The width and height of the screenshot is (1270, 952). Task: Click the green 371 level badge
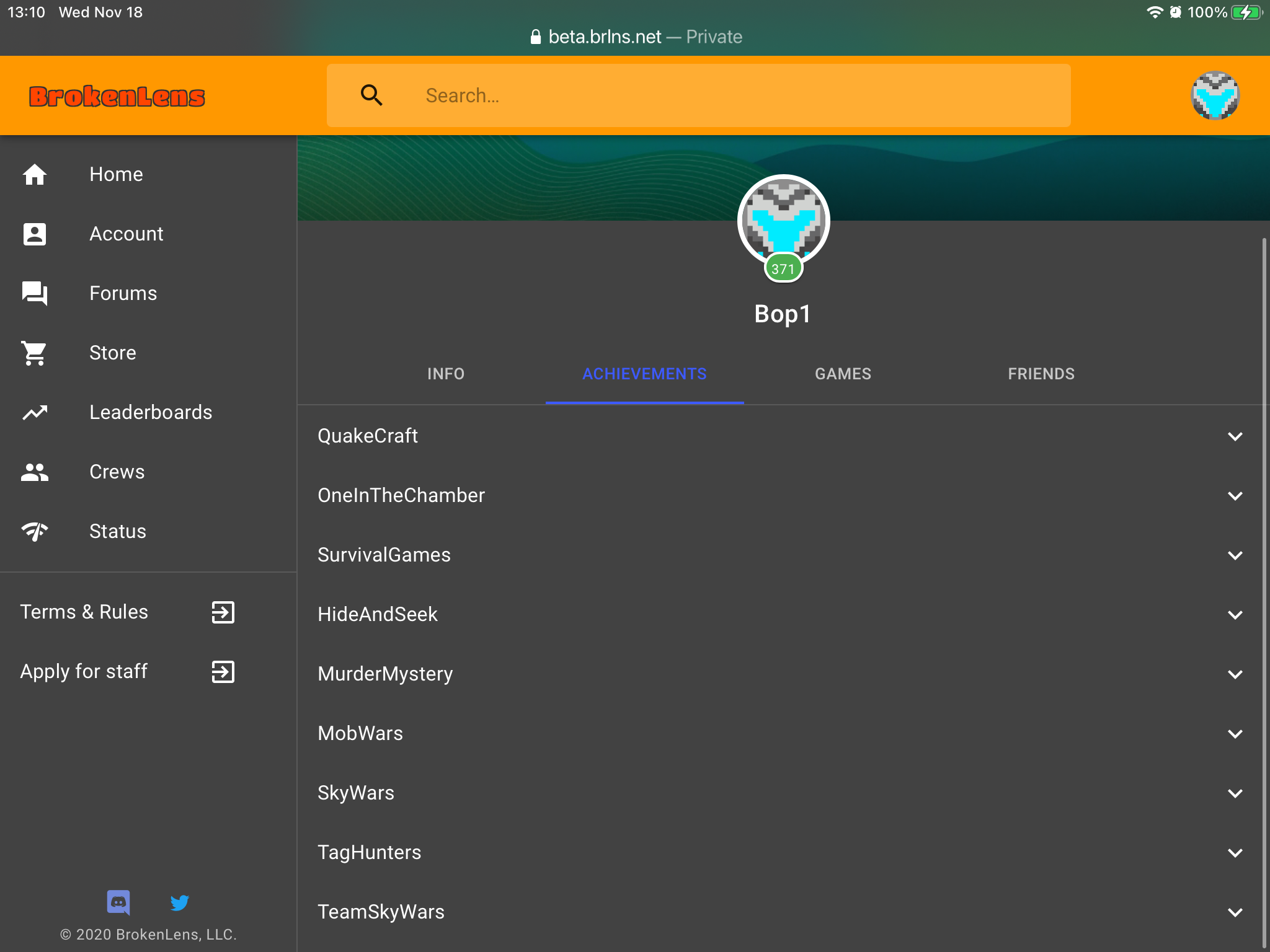783,268
